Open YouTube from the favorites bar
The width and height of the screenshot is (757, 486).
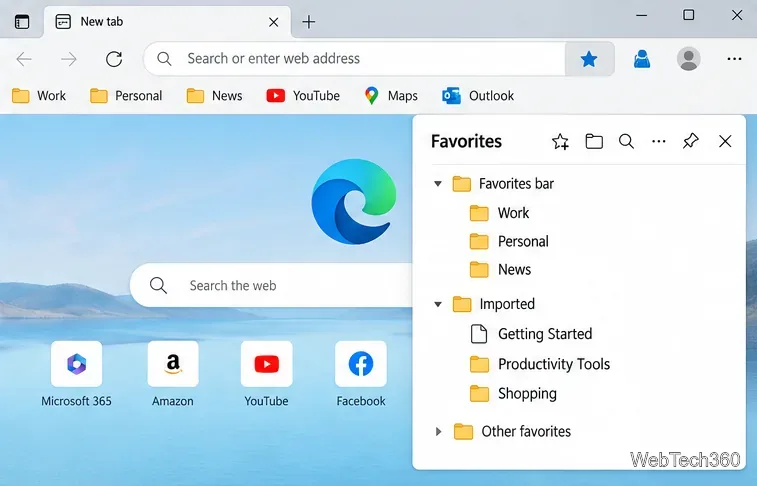[303, 96]
